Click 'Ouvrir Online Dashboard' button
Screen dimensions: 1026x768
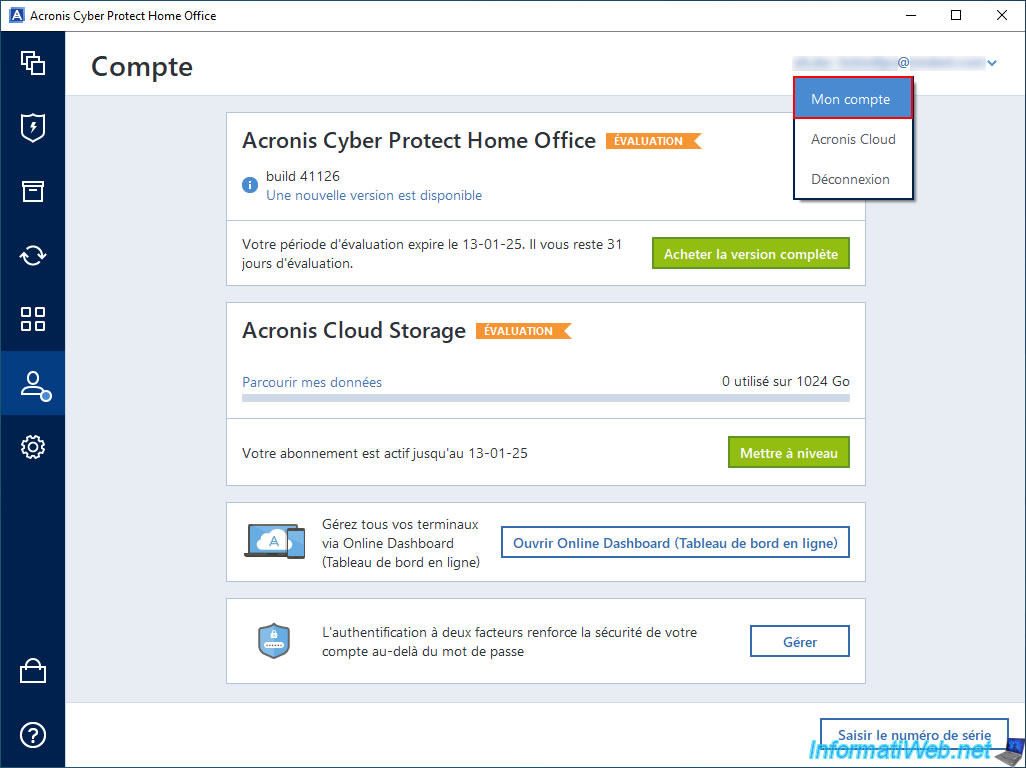tap(675, 543)
